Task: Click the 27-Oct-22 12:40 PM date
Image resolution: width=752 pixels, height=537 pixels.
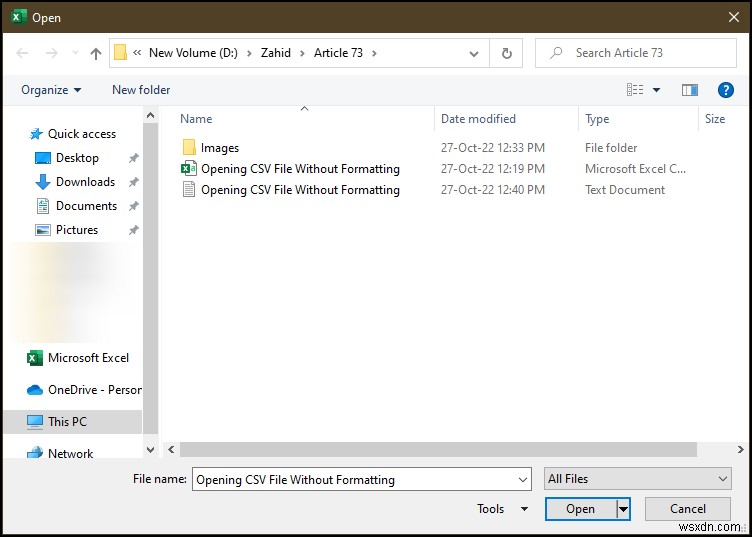Action: coord(493,190)
